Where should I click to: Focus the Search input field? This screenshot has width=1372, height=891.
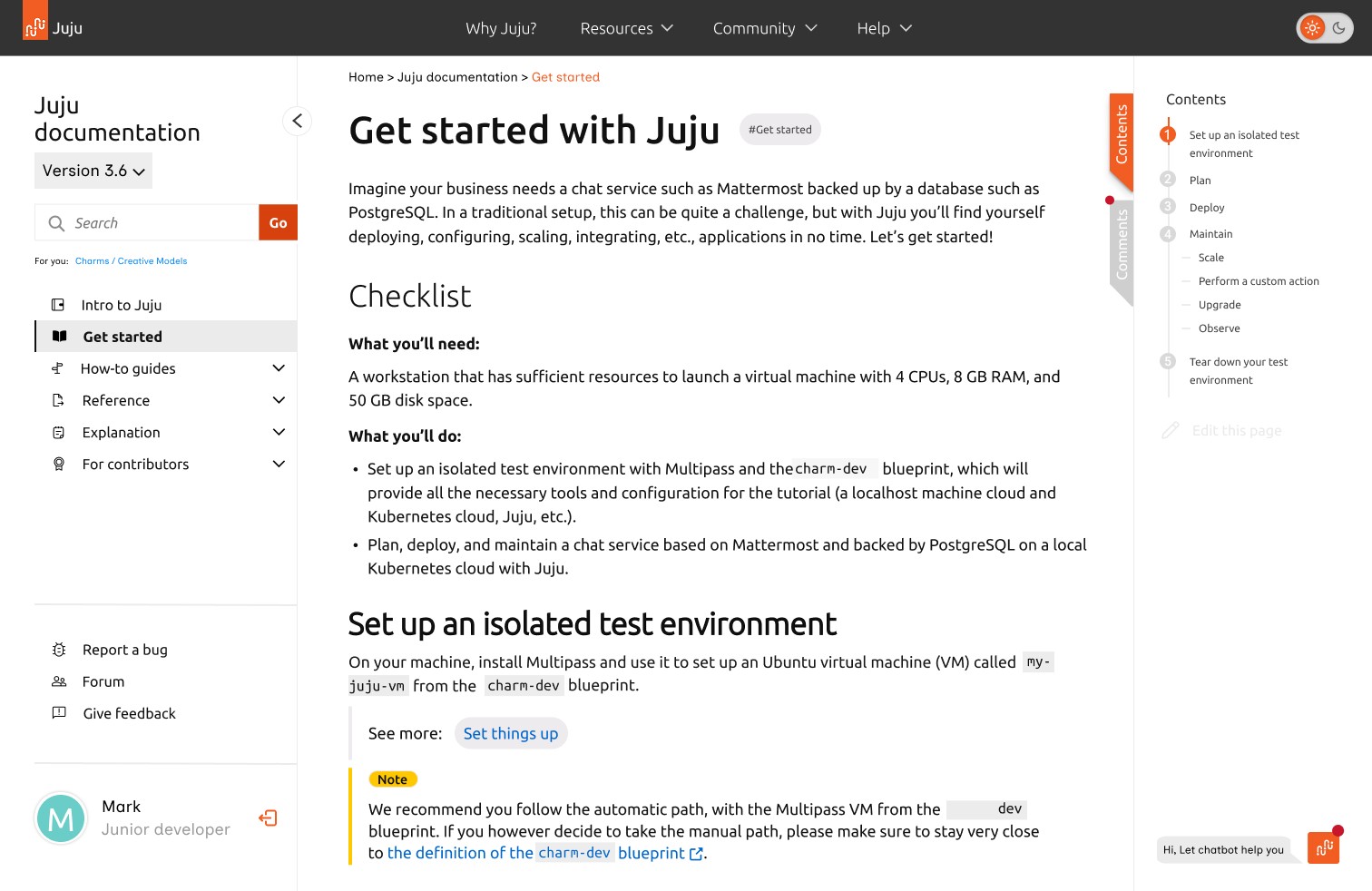[x=147, y=222]
